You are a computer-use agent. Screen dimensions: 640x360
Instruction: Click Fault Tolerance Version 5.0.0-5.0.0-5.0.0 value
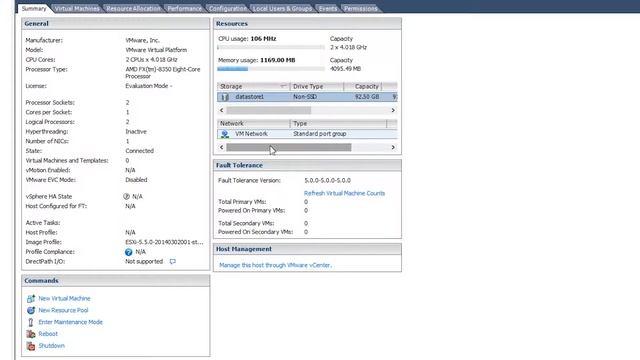coord(327,180)
